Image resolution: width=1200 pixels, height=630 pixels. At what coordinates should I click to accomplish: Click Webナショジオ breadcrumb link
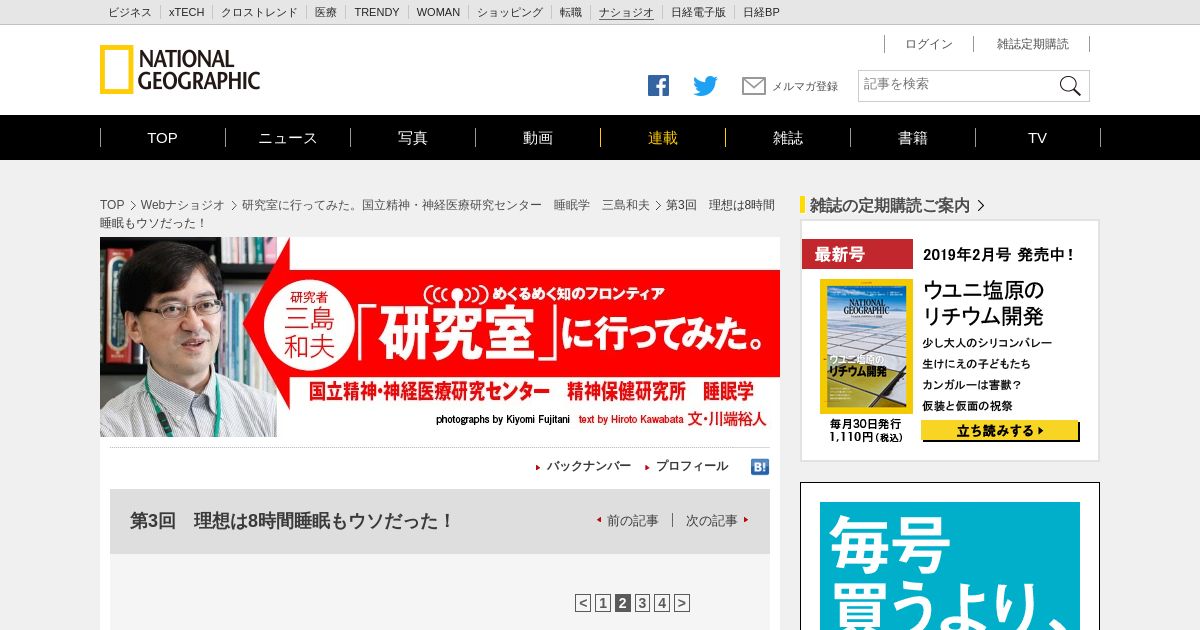(182, 205)
